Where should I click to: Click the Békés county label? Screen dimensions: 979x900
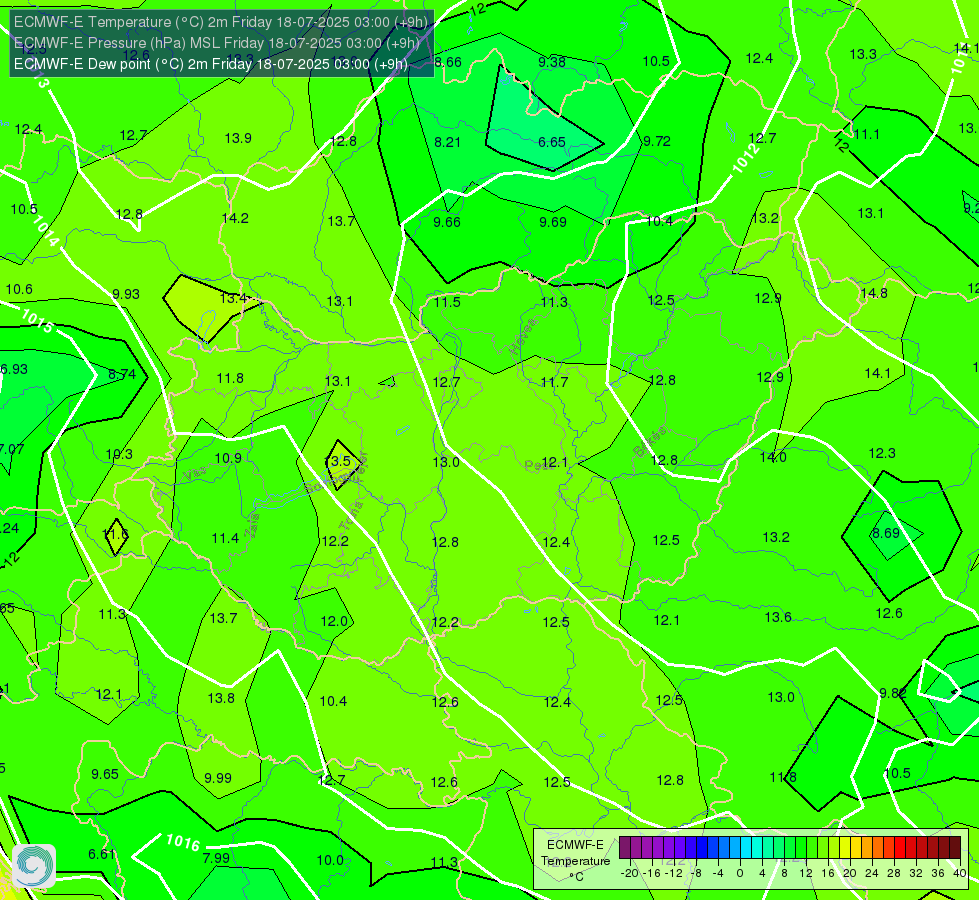tap(650, 442)
